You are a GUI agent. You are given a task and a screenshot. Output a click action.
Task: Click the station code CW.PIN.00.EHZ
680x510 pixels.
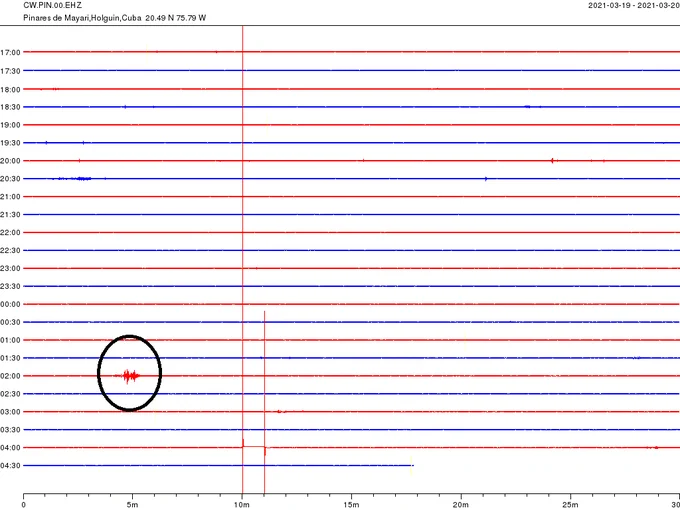pyautogui.click(x=52, y=6)
